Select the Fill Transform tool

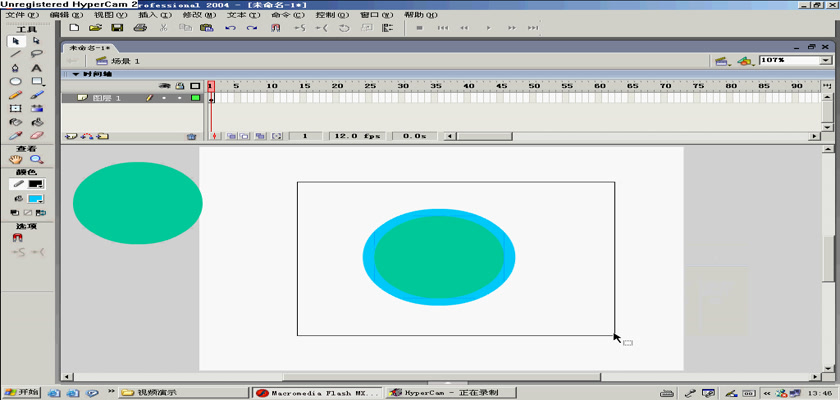36,108
